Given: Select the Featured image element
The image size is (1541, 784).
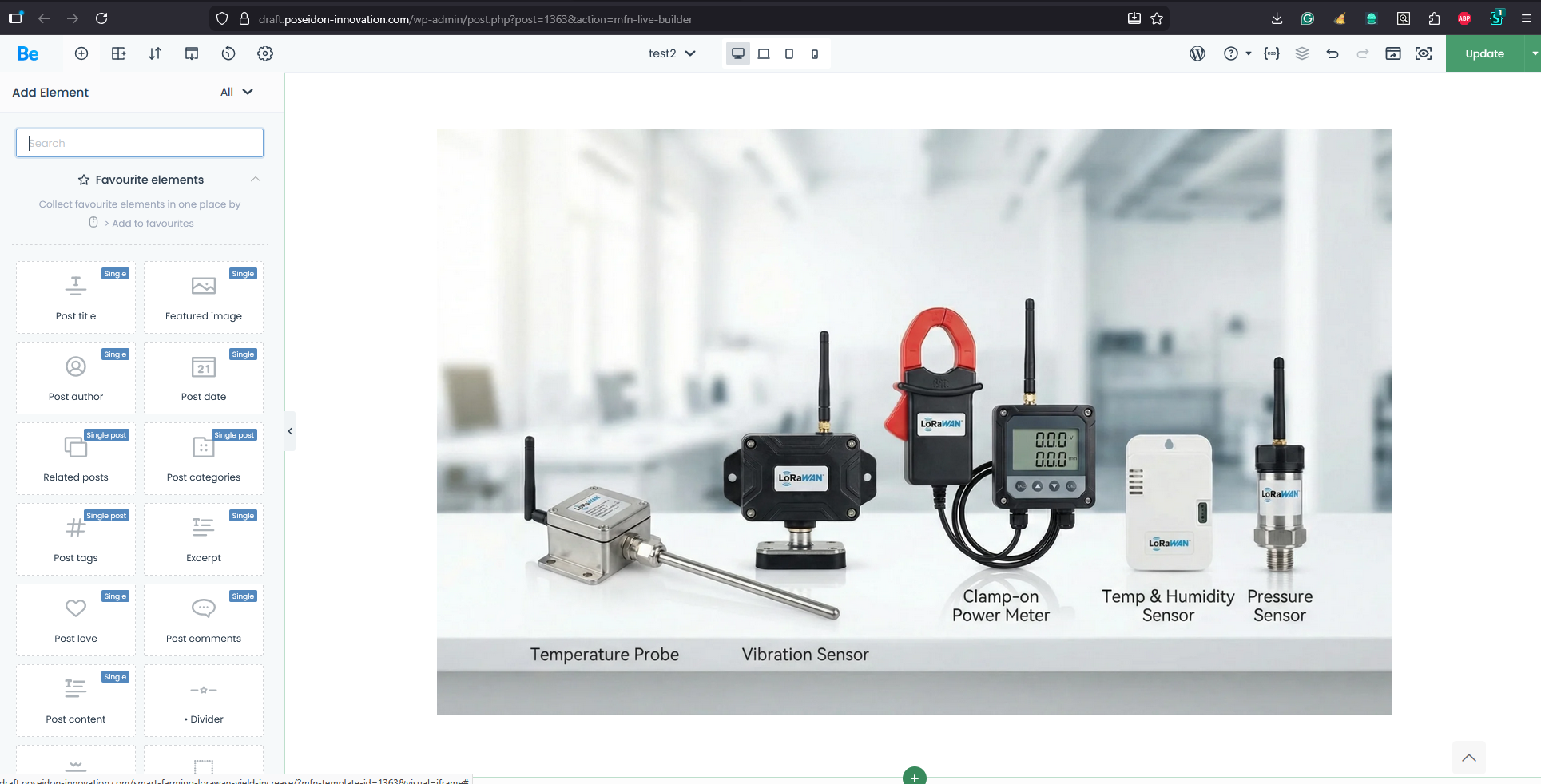Looking at the screenshot, I should (x=204, y=297).
